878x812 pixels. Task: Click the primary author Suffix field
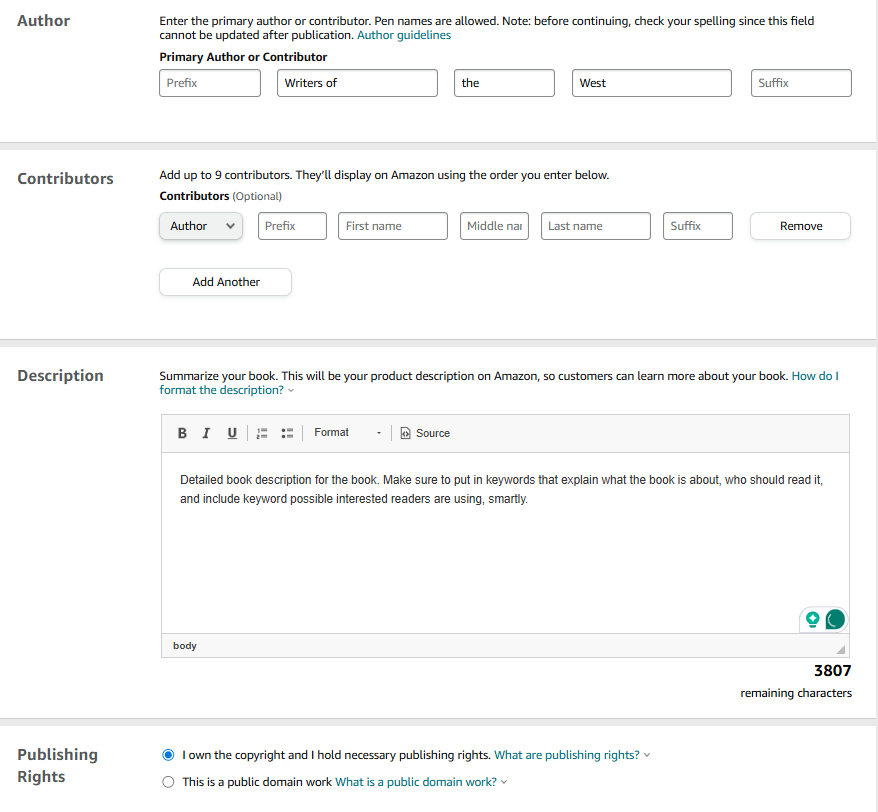801,83
